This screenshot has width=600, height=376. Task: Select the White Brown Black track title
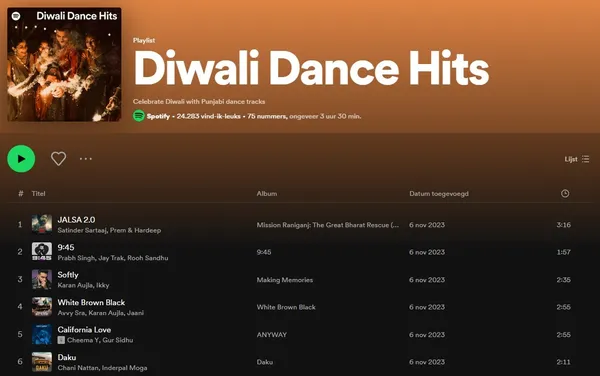[x=91, y=303]
